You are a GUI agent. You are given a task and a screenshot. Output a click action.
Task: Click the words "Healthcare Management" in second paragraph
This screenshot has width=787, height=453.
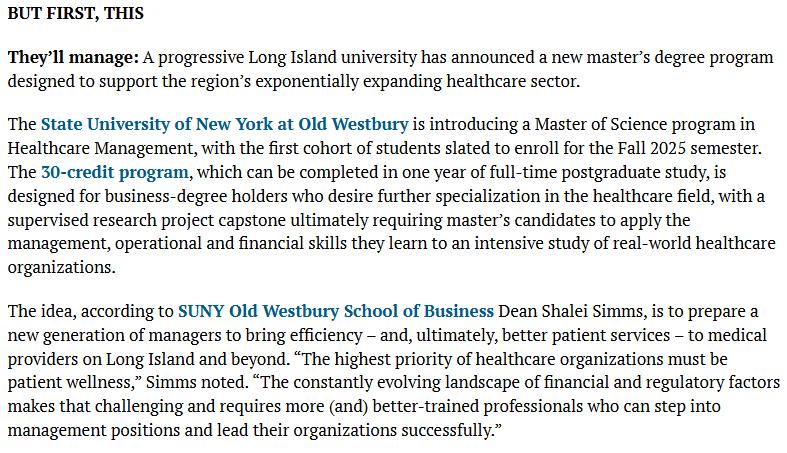(92, 149)
